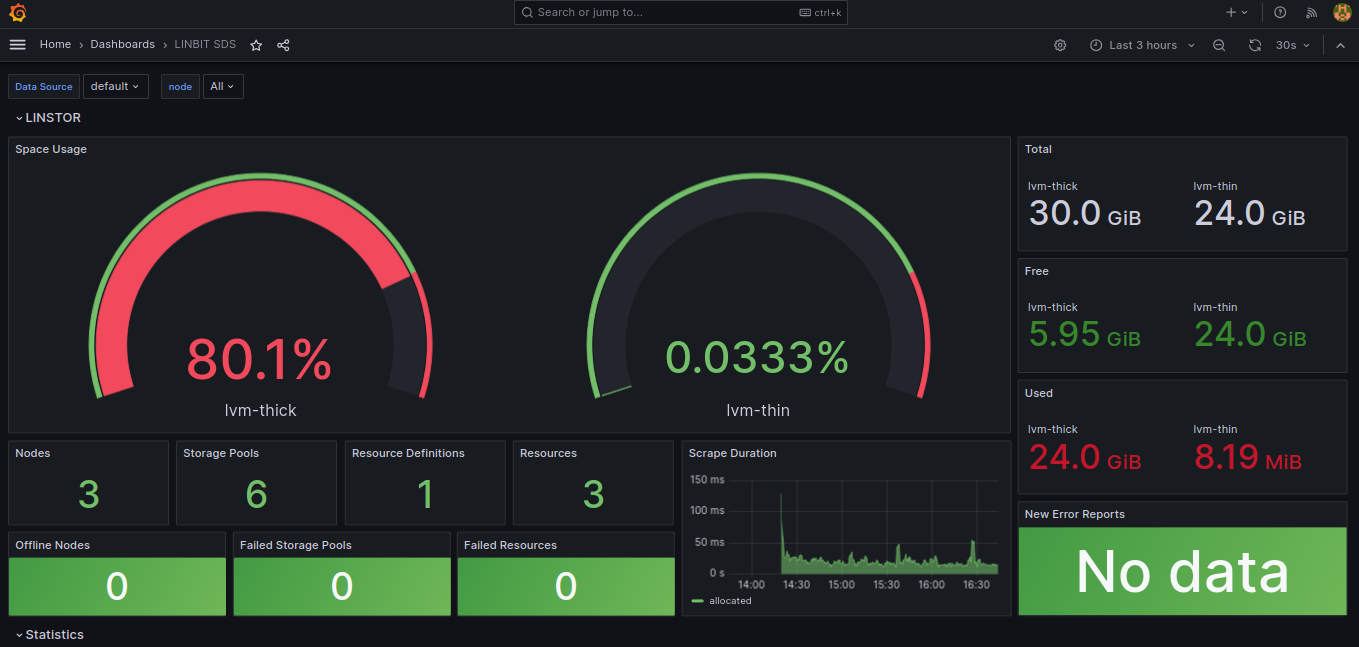Open dashboard settings gear
This screenshot has height=647, width=1359.
coord(1060,45)
